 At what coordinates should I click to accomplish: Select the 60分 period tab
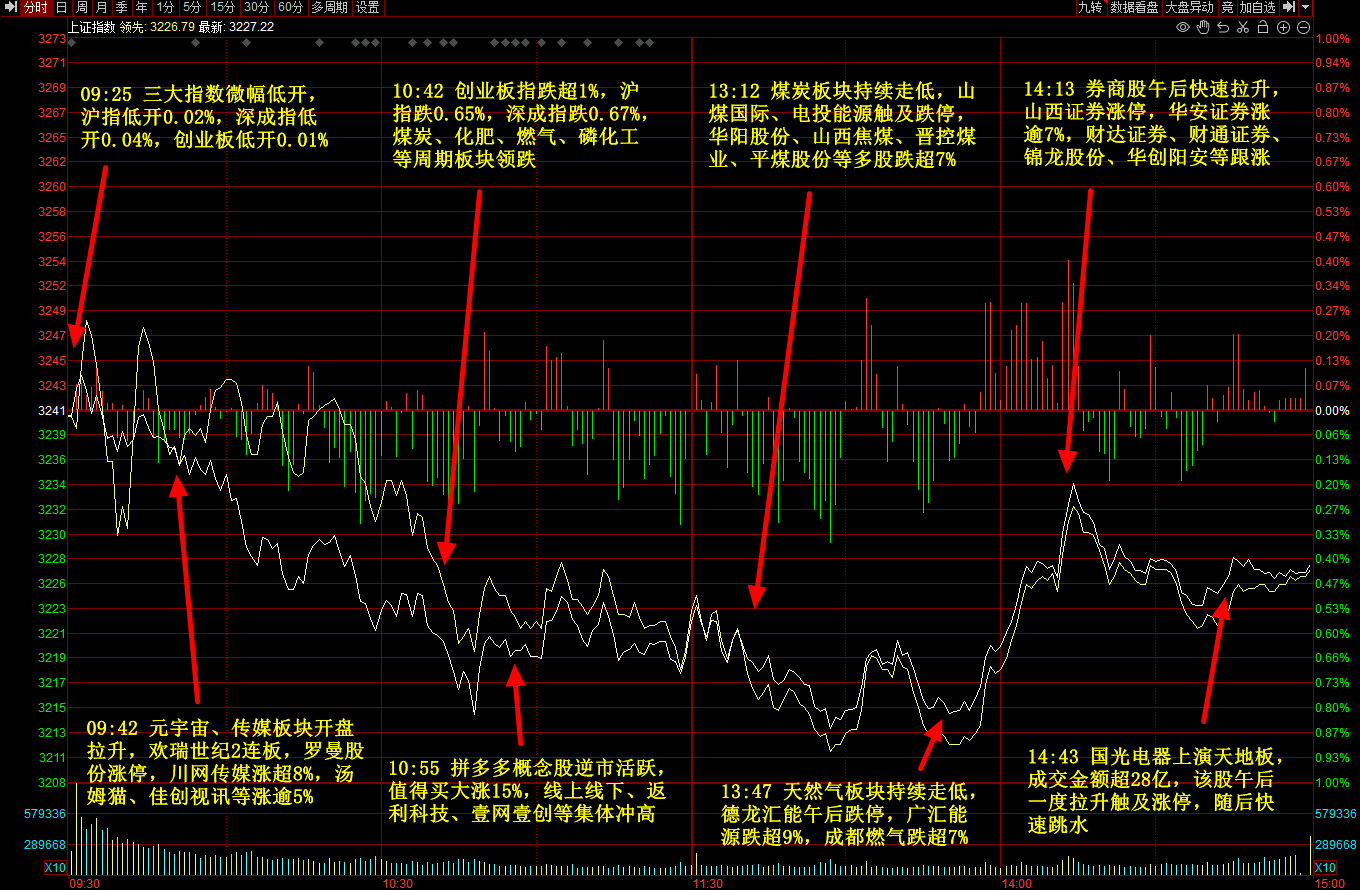point(290,7)
